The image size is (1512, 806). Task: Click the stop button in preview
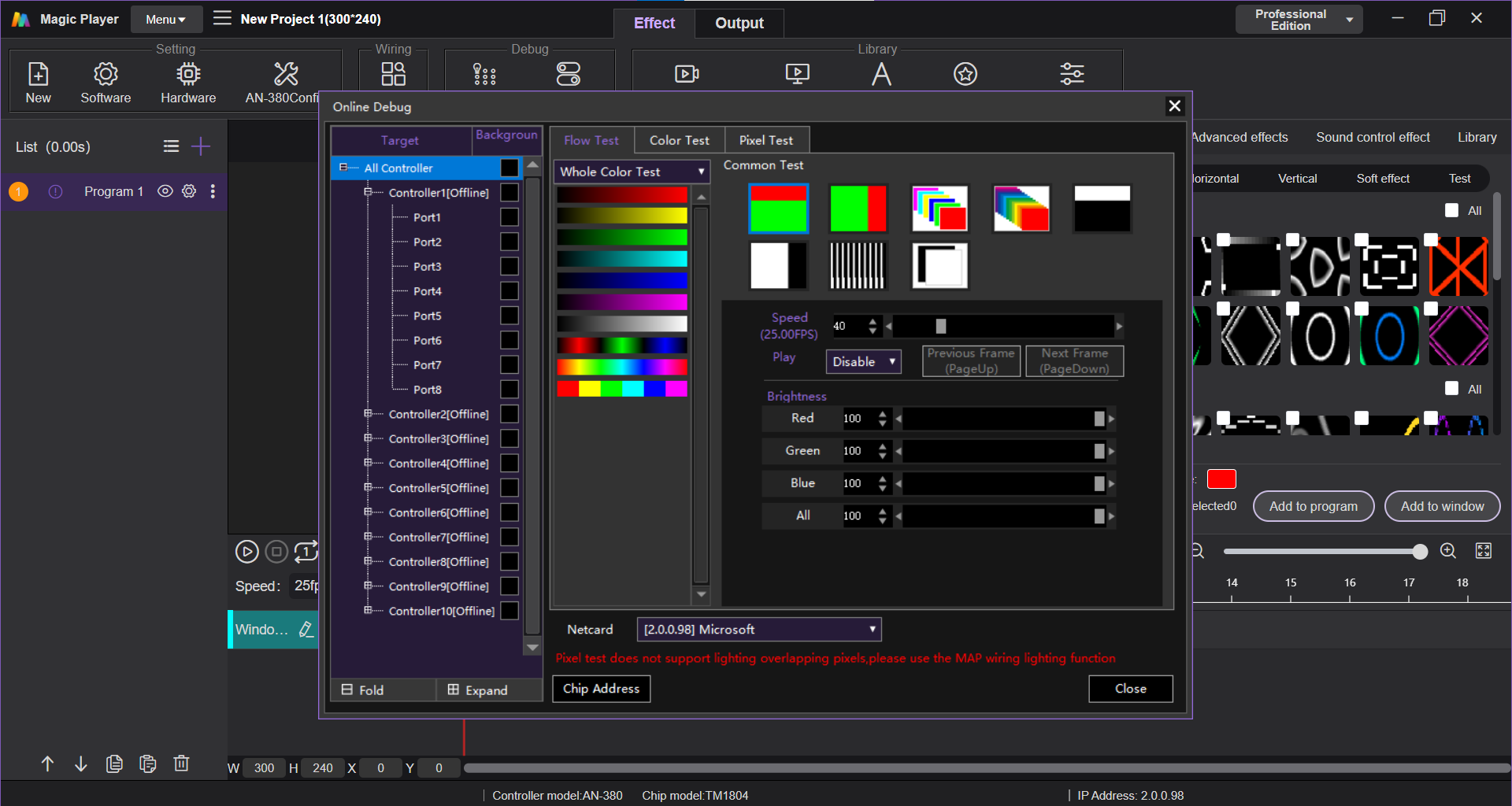[276, 552]
